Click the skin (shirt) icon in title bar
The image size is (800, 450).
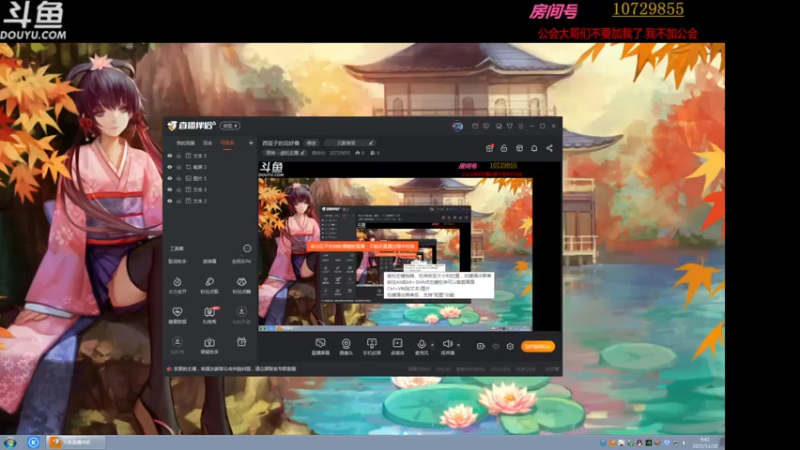tap(509, 126)
